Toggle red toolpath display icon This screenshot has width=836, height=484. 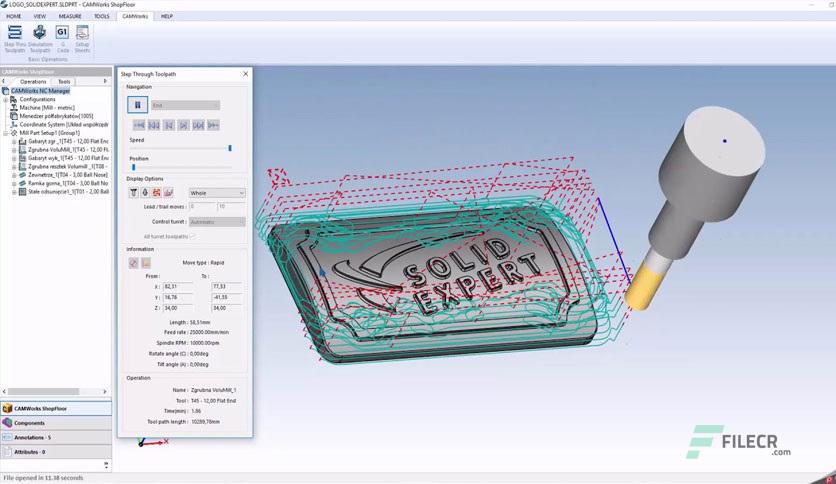157,193
